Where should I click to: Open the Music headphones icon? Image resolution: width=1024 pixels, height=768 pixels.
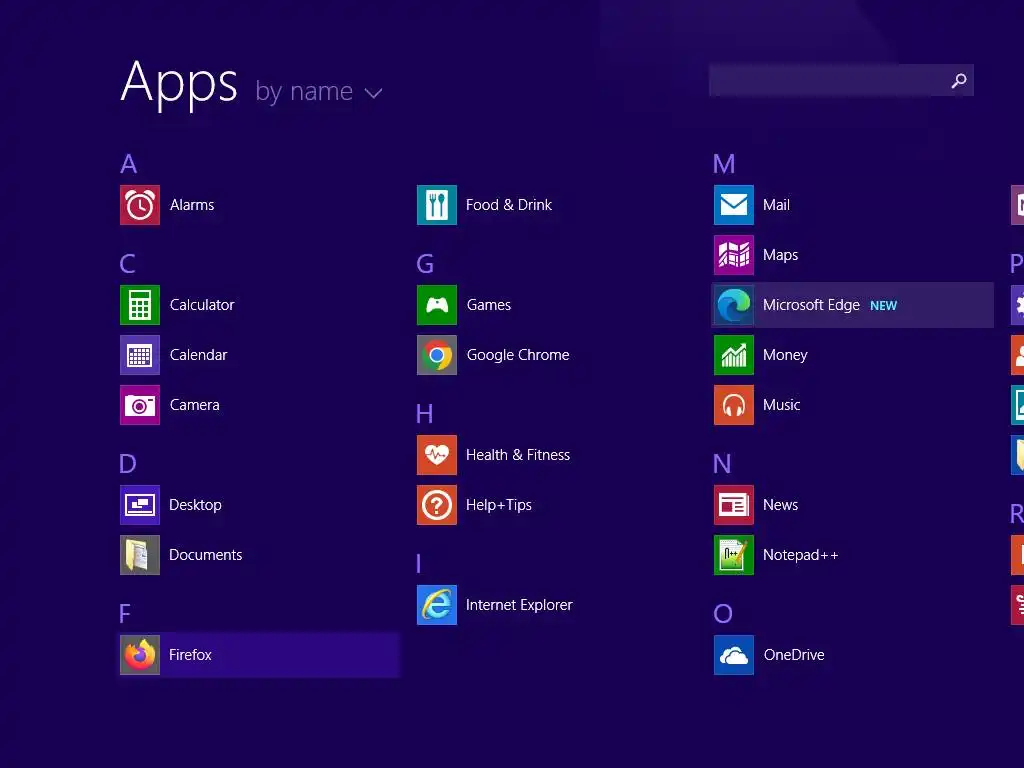(x=734, y=405)
